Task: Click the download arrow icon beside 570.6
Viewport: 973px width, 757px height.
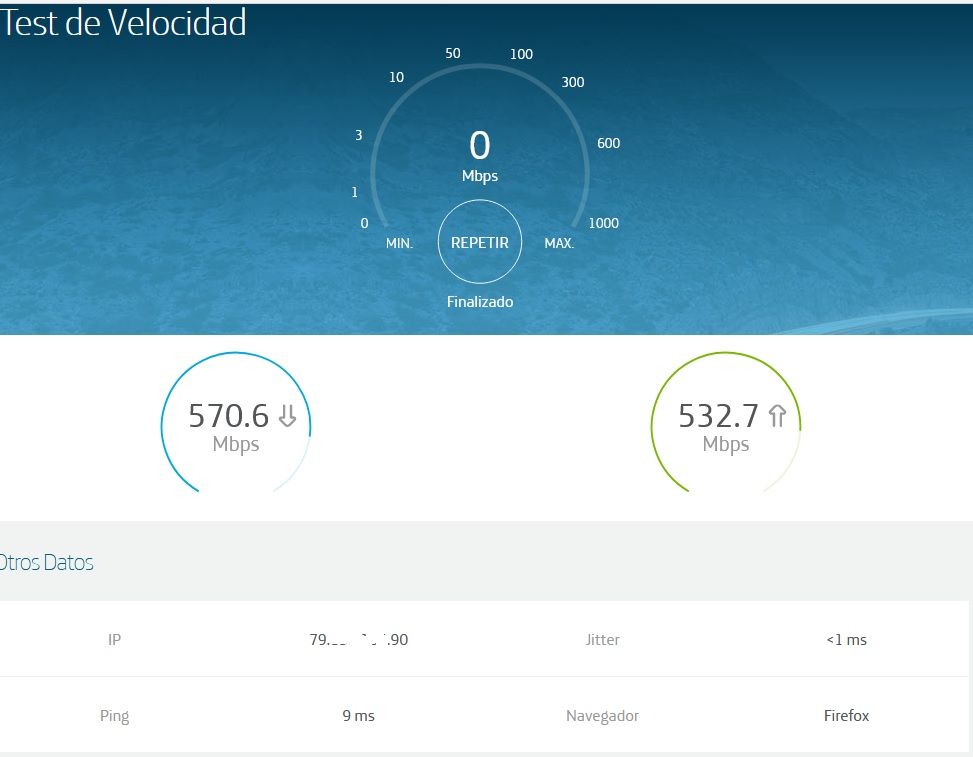Action: 286,416
